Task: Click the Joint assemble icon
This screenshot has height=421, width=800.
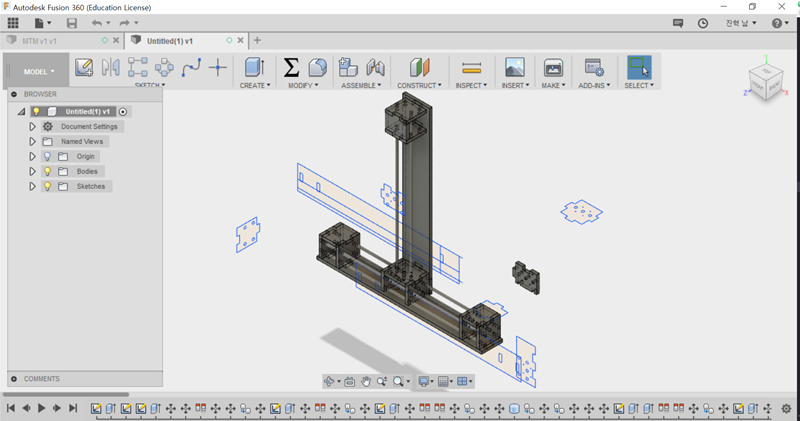Action: pos(375,67)
